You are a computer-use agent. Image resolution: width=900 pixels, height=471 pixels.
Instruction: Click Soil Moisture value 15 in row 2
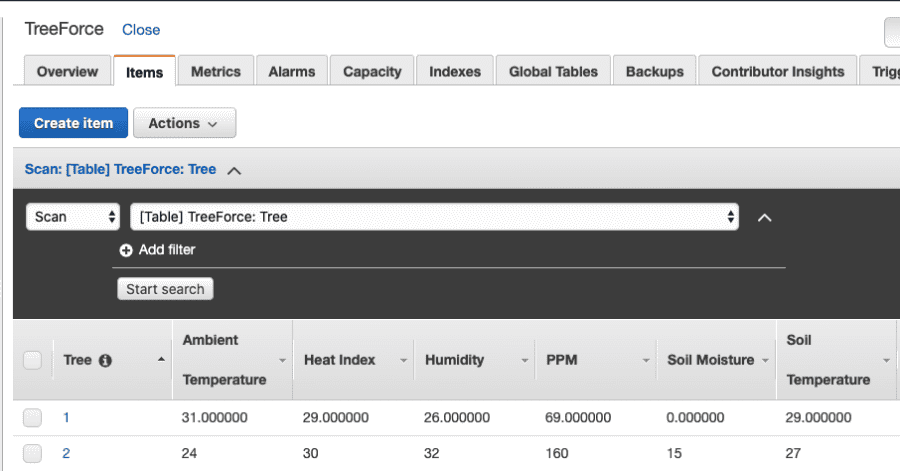pyautogui.click(x=674, y=453)
